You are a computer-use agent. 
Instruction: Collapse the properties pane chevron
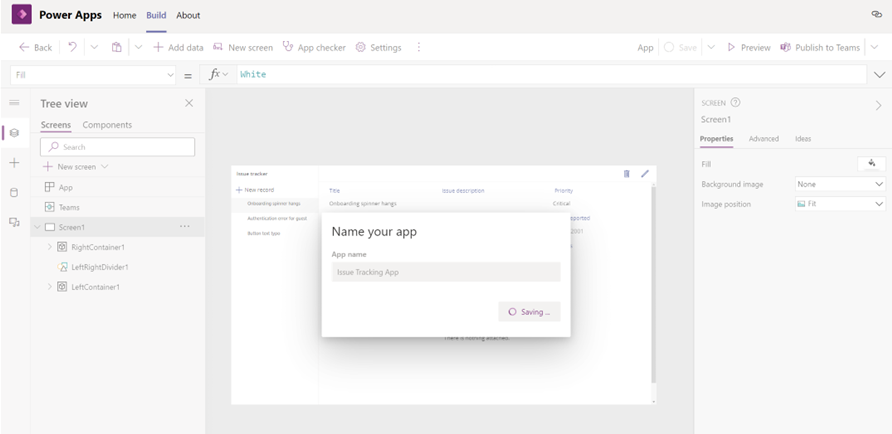878,105
